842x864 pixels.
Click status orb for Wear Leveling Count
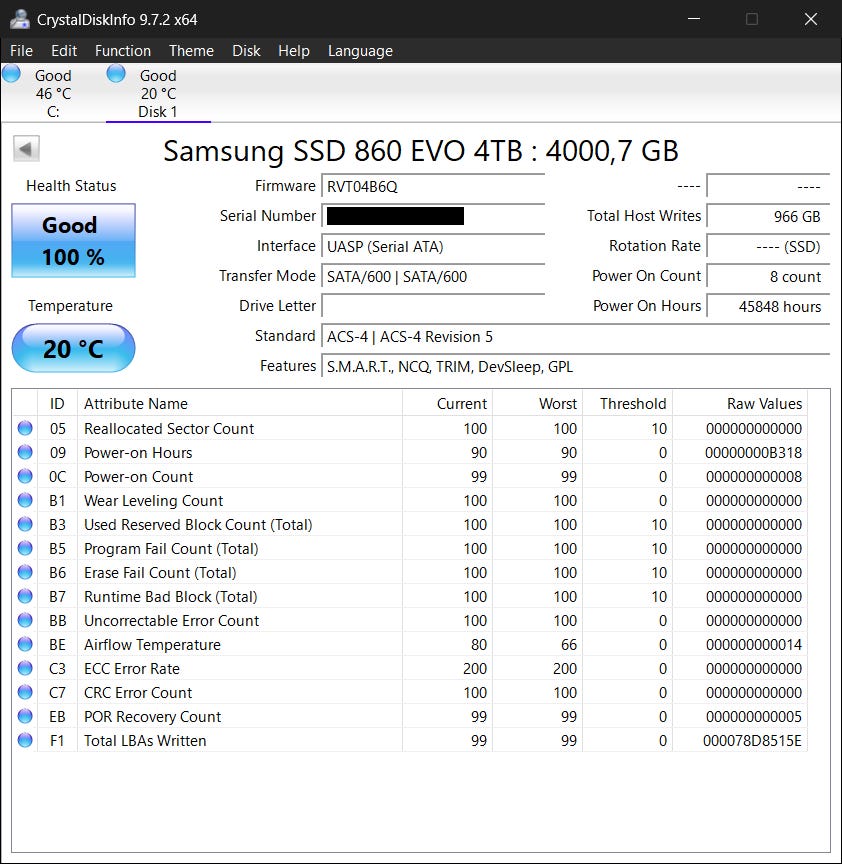(x=25, y=501)
